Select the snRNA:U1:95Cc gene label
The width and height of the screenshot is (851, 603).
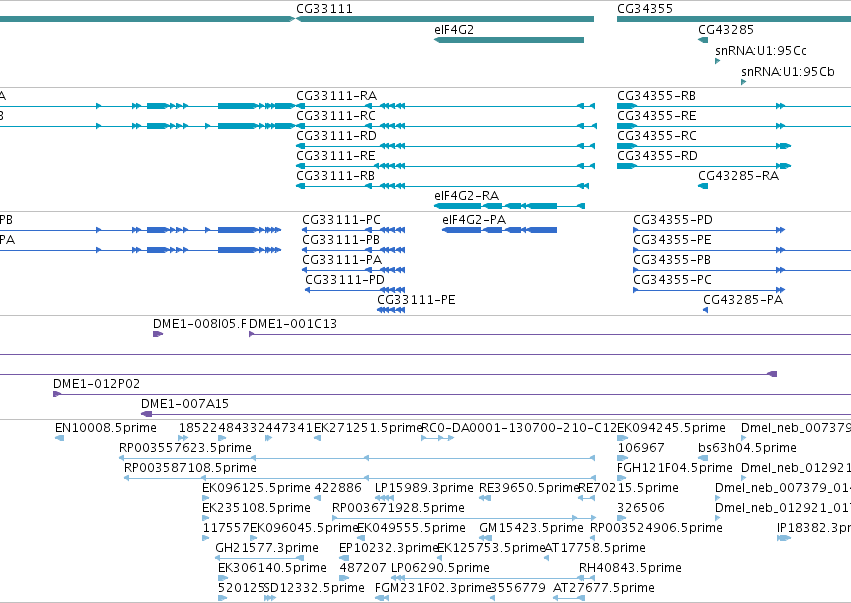[x=760, y=51]
